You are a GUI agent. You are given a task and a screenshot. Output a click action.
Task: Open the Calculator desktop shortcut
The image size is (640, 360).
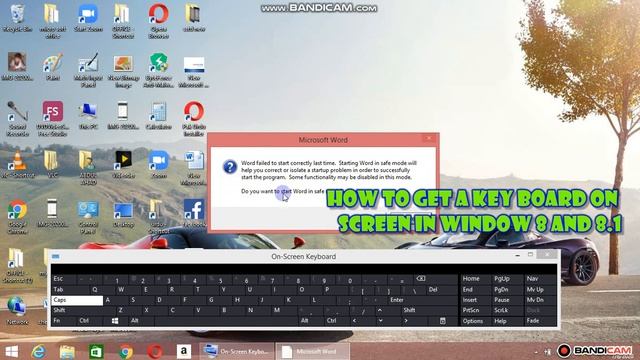tap(158, 116)
